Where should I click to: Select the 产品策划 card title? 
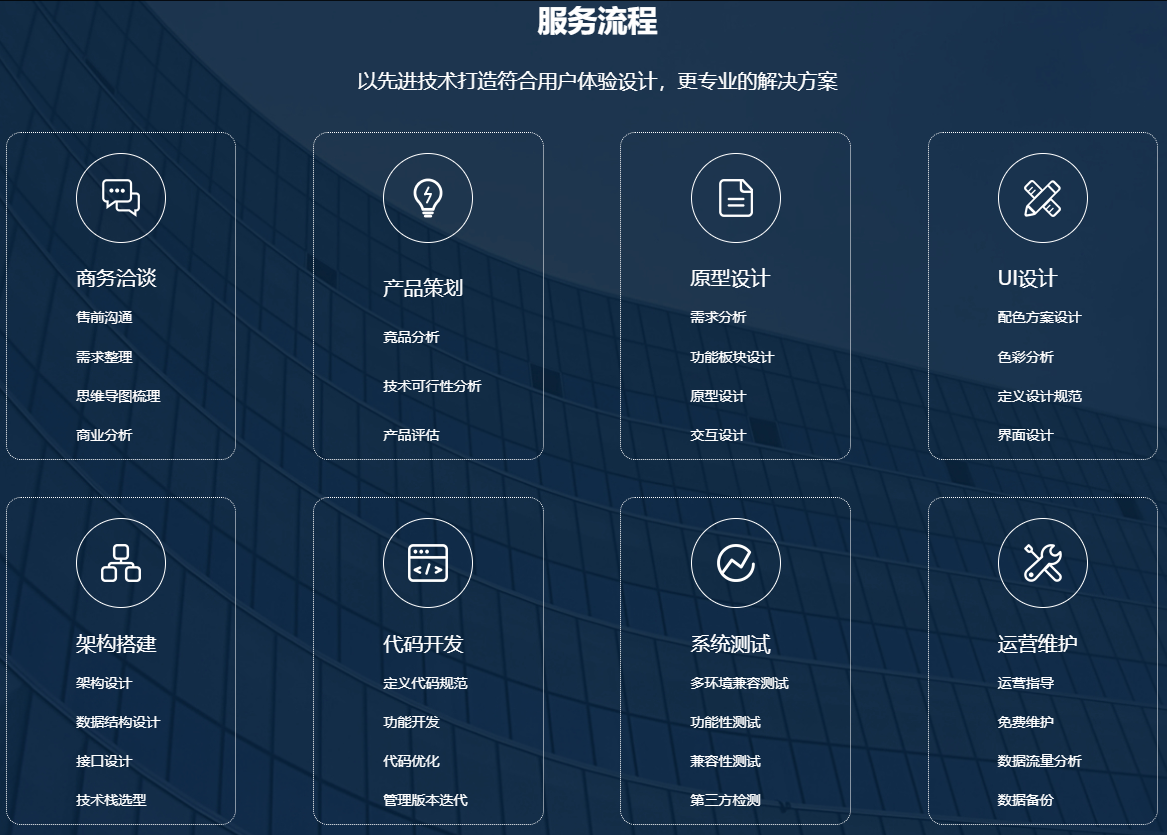click(x=423, y=288)
